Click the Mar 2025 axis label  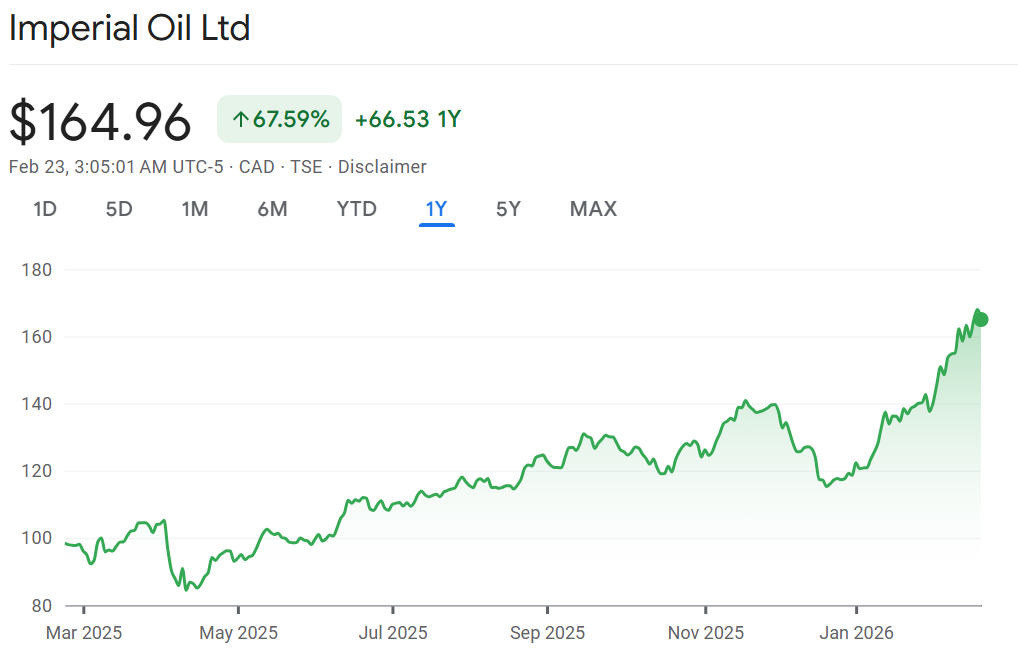click(84, 633)
